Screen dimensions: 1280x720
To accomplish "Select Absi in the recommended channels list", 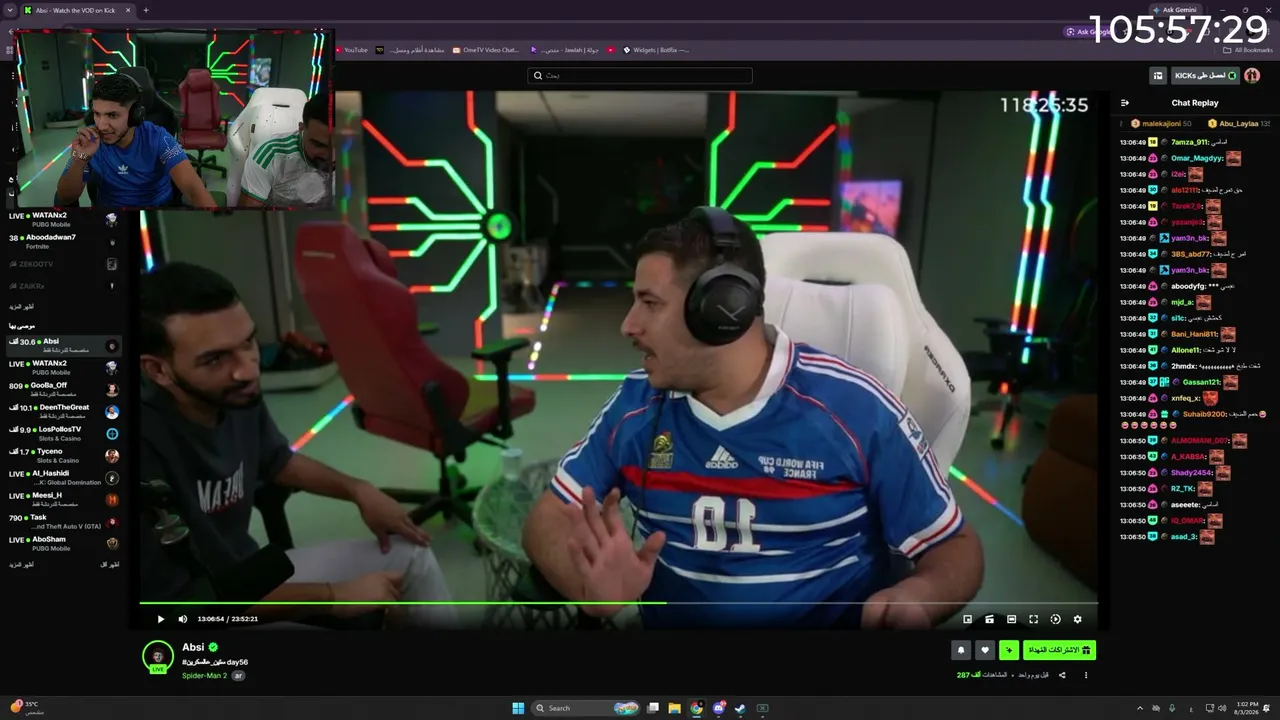I will coord(62,345).
